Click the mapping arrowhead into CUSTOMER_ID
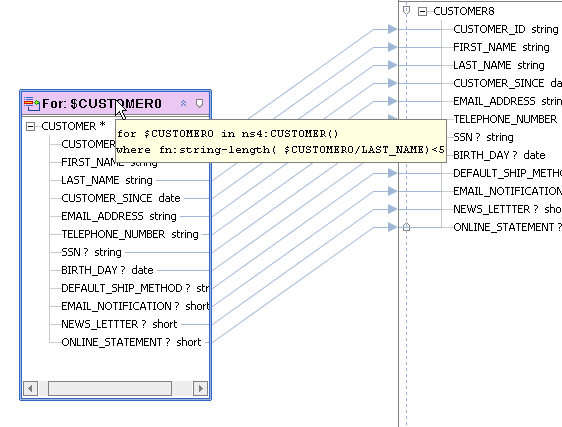This screenshot has height=427, width=562. tap(392, 29)
